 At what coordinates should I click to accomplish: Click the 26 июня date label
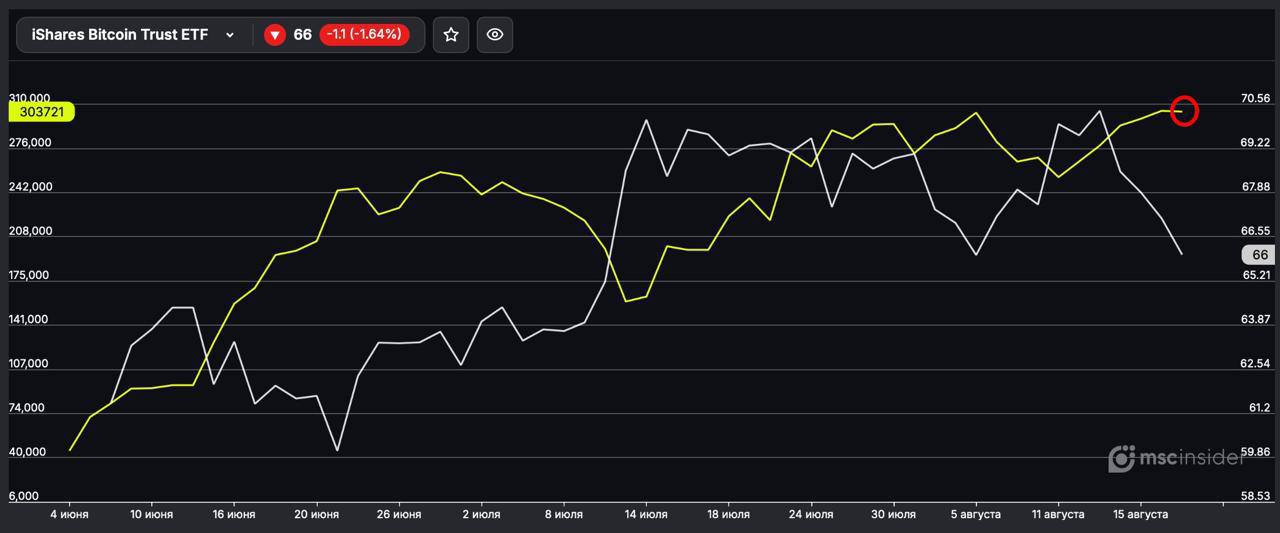coord(399,514)
